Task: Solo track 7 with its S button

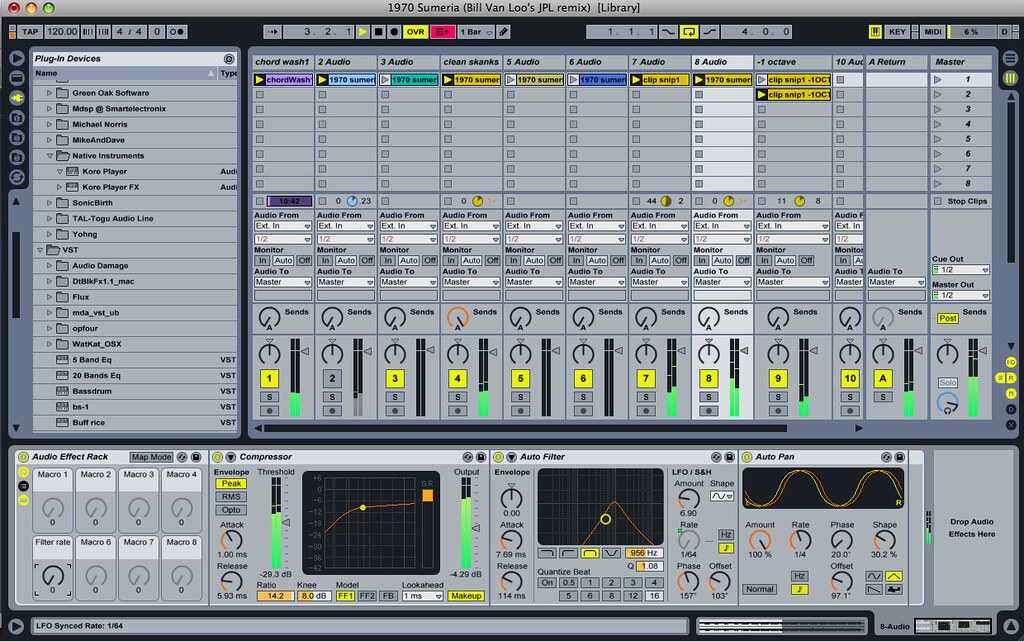Action: click(x=645, y=397)
